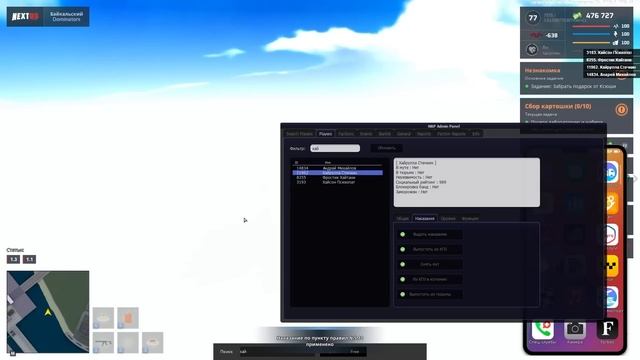Select player row 14834 Андрей Михайлов
The width and height of the screenshot is (640, 360).
[x=338, y=168]
